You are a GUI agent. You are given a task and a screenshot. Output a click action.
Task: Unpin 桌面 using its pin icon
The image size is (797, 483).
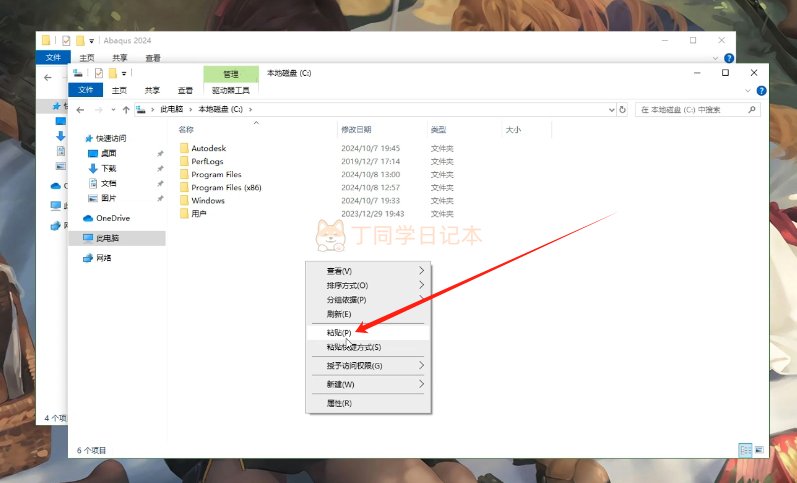click(160, 154)
